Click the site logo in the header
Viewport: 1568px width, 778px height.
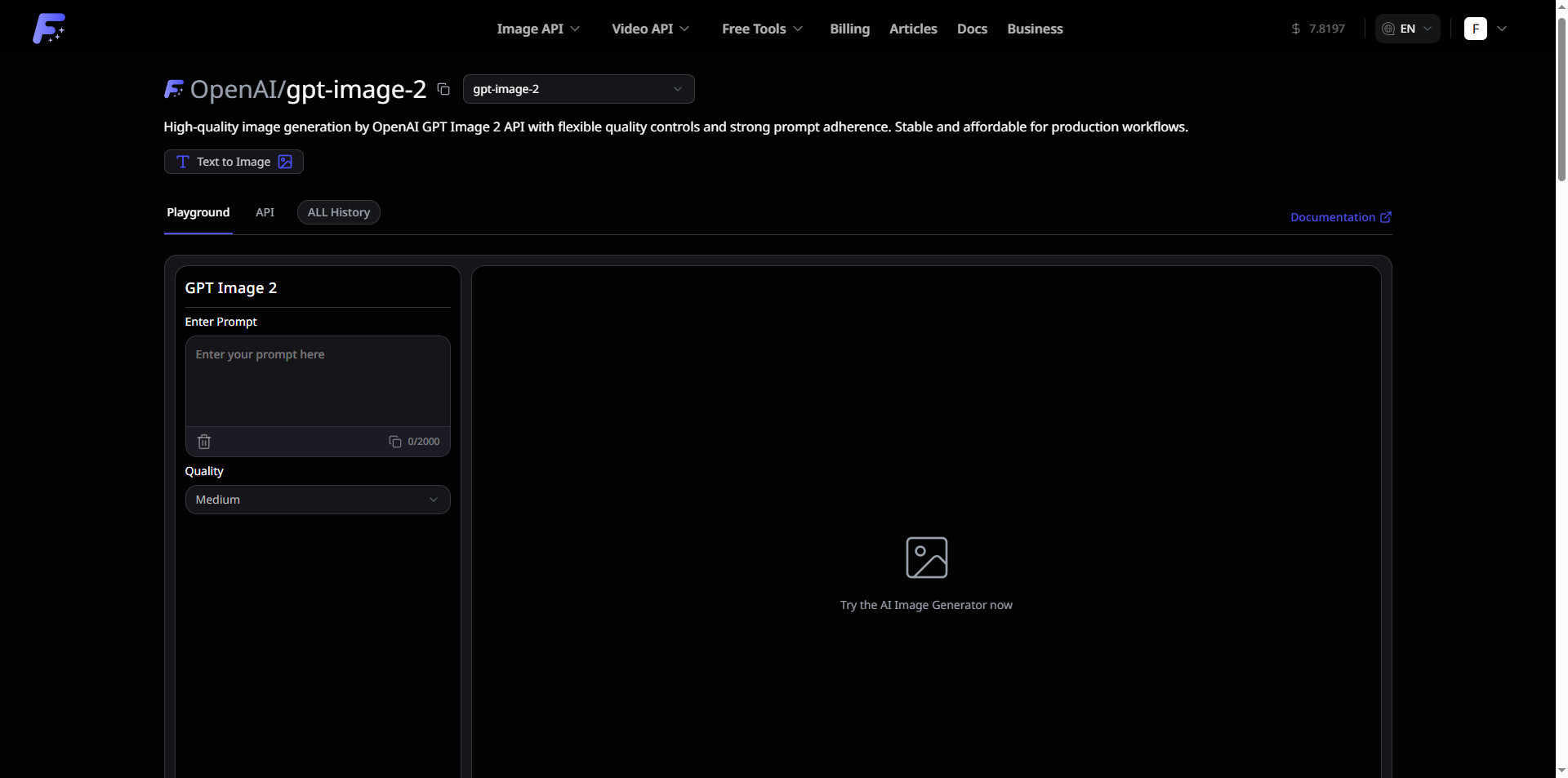pyautogui.click(x=49, y=29)
